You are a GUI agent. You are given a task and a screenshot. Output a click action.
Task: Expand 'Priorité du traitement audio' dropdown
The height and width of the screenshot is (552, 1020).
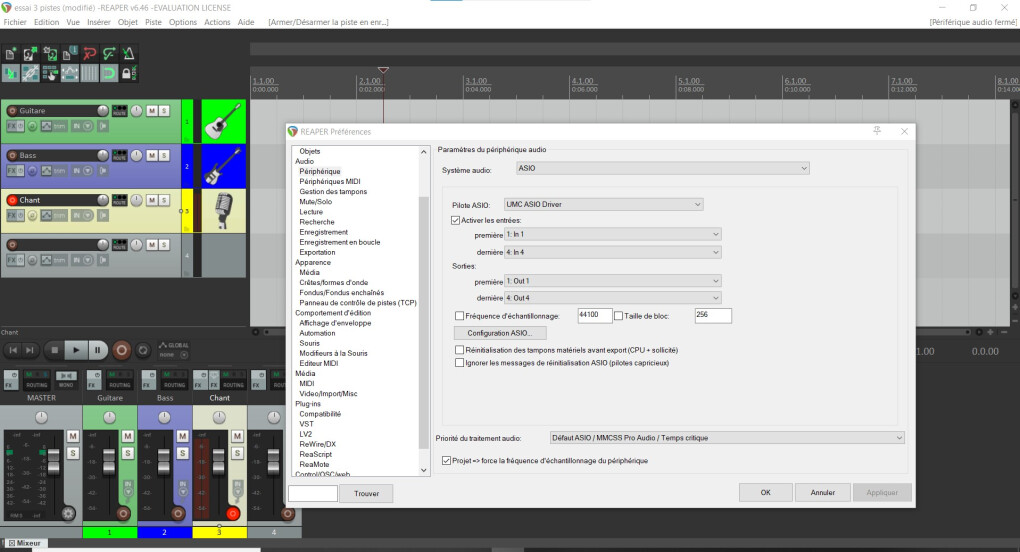[x=727, y=437]
